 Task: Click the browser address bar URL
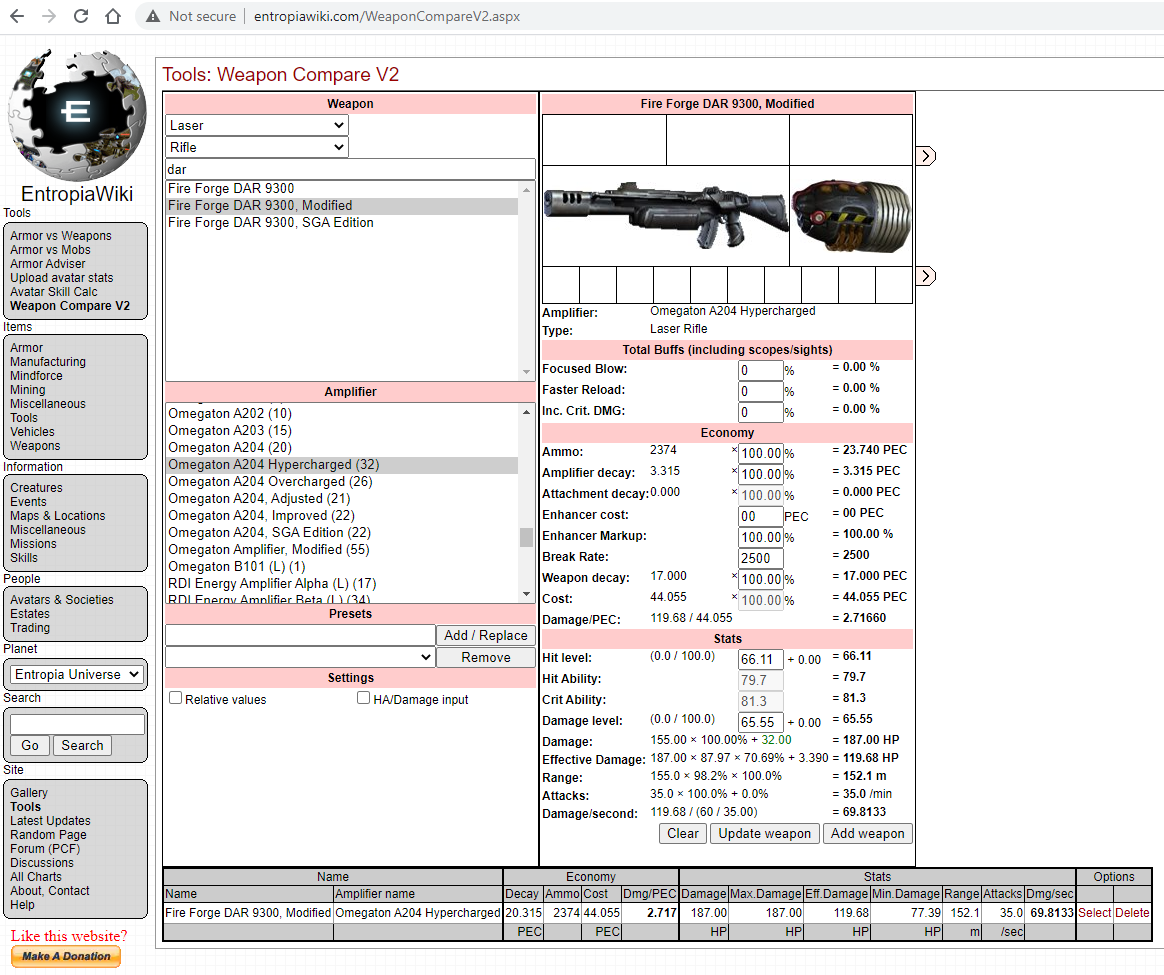pyautogui.click(x=387, y=16)
